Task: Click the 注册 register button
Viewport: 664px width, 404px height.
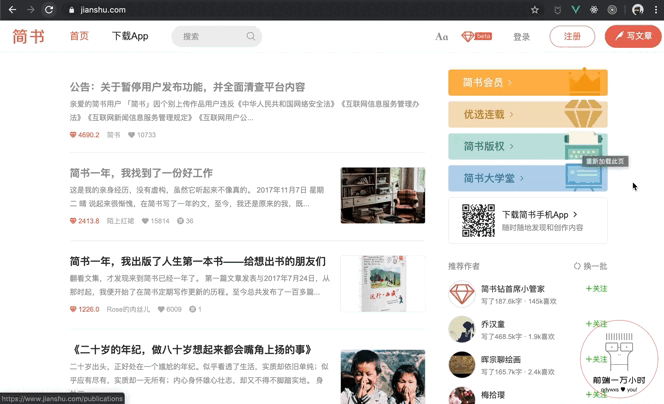Action: tap(572, 36)
